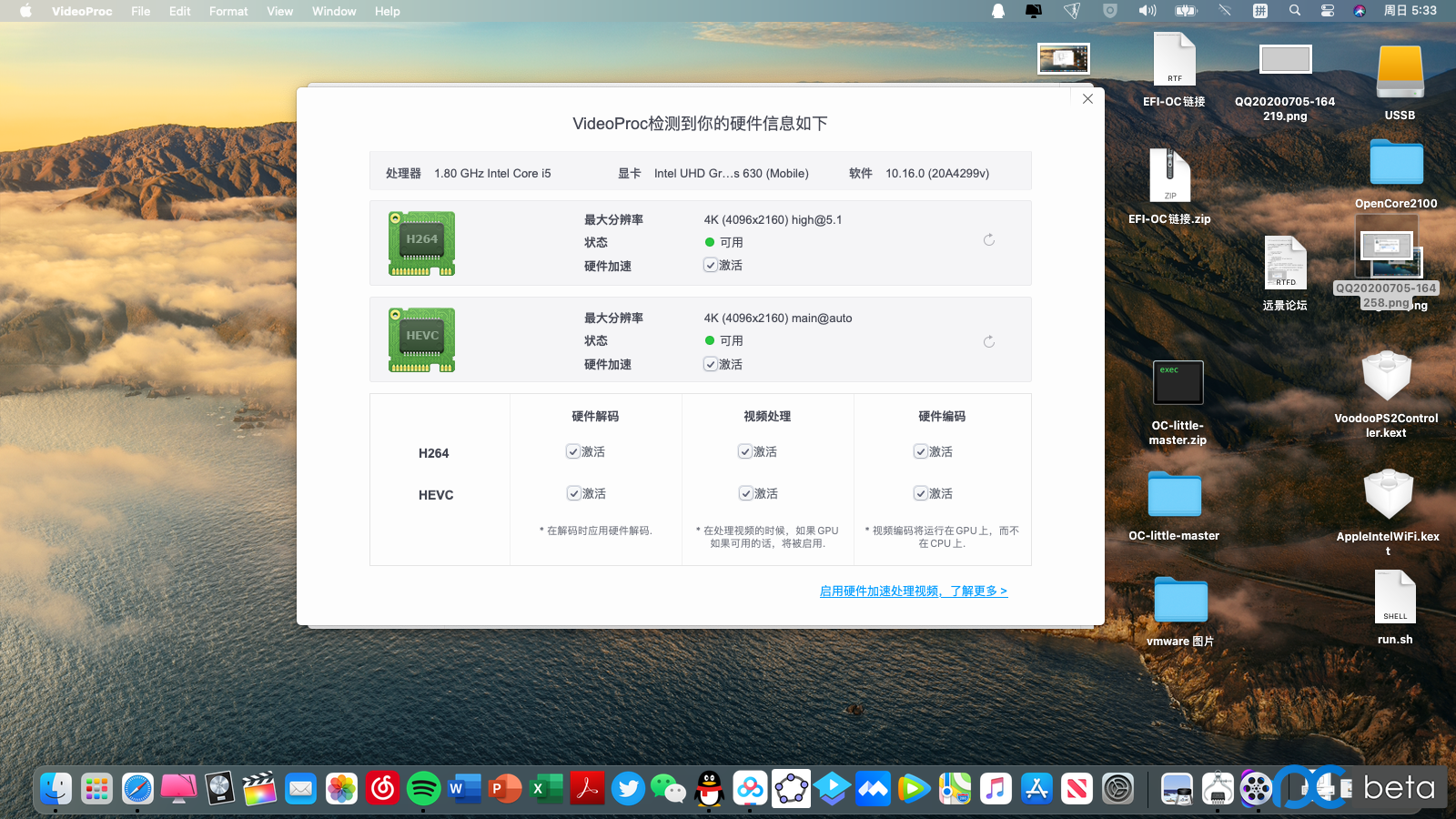Screen dimensions: 1456x819
Task: Close the hardware info dialog
Action: click(1087, 98)
